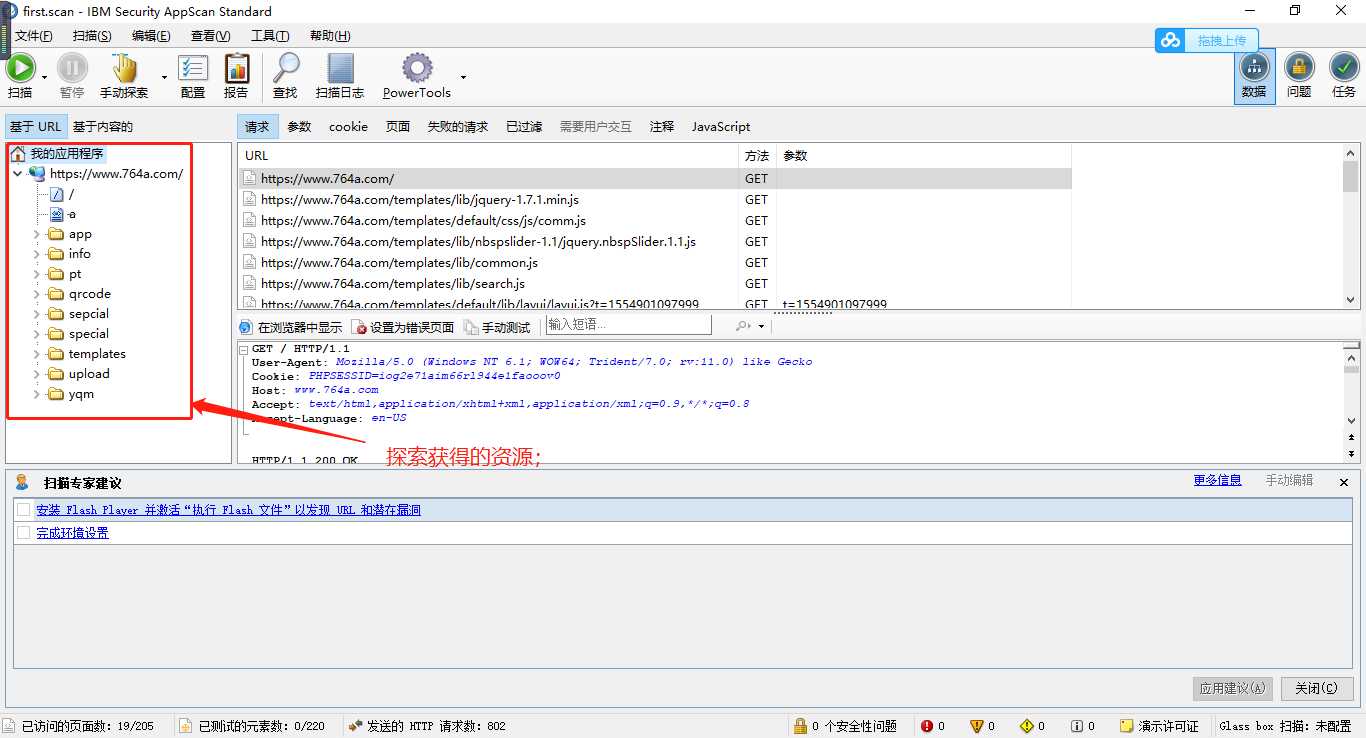The image size is (1366, 738).
Task: Switch to the cookie tab
Action: tap(348, 127)
